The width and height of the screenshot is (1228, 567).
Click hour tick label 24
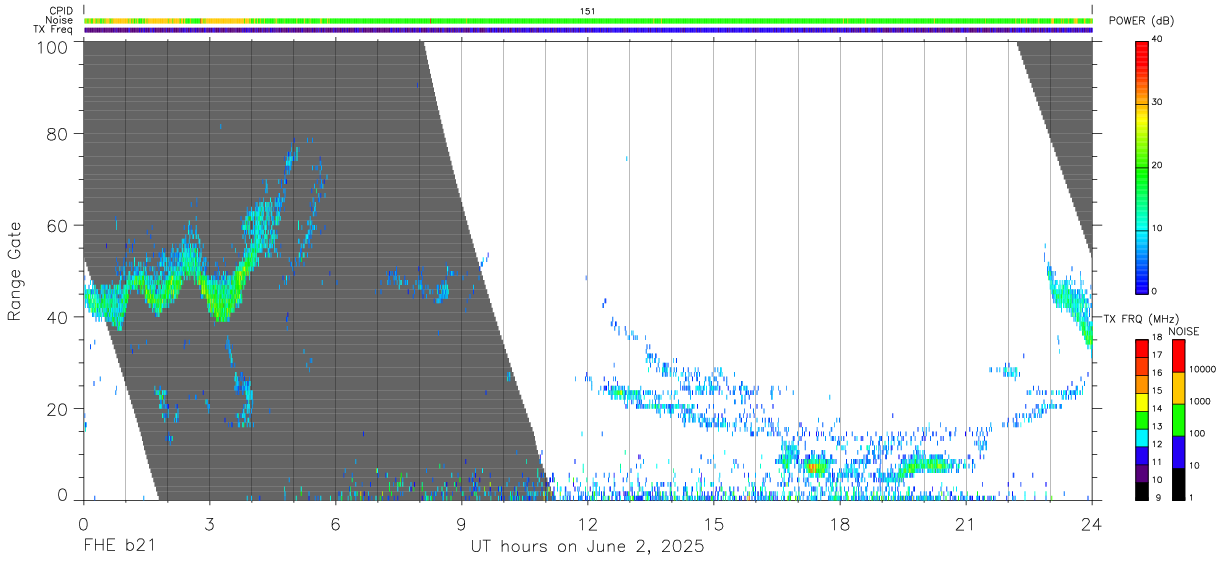[x=1092, y=525]
